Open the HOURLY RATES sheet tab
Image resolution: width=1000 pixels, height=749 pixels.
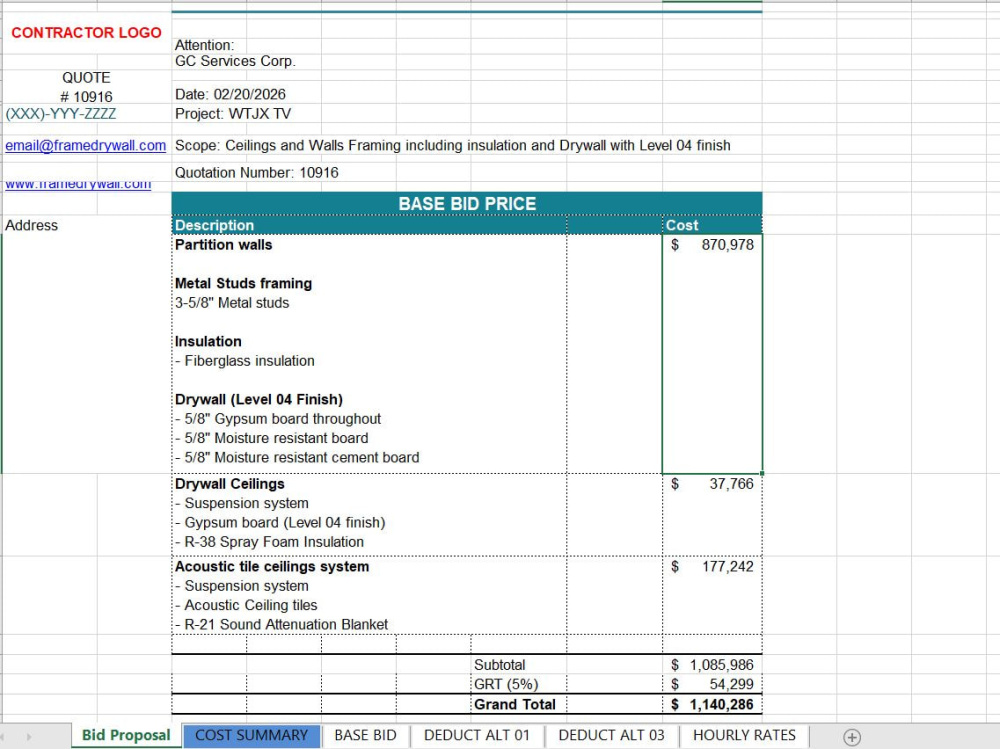pyautogui.click(x=744, y=736)
